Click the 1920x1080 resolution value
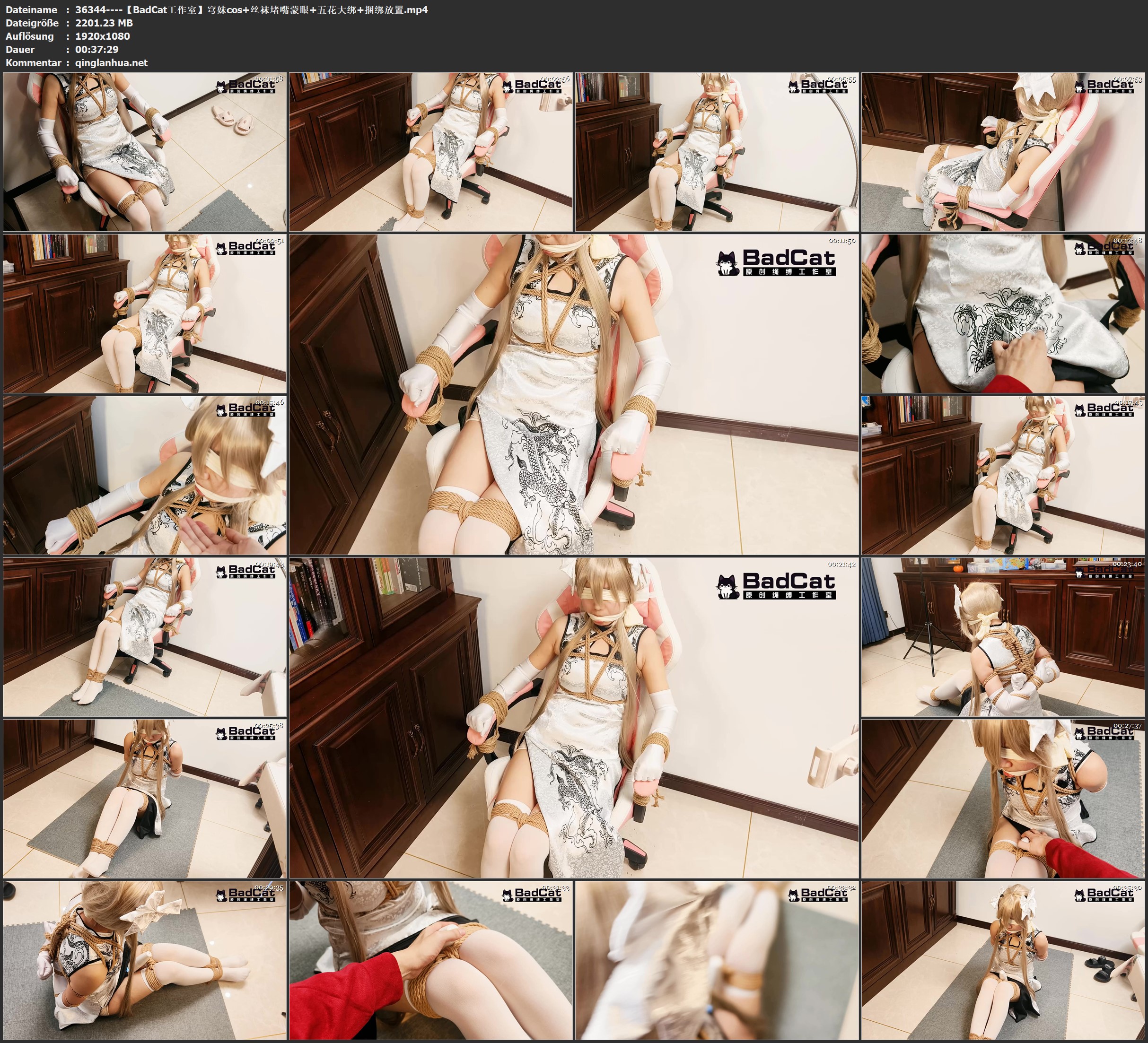 (x=103, y=36)
